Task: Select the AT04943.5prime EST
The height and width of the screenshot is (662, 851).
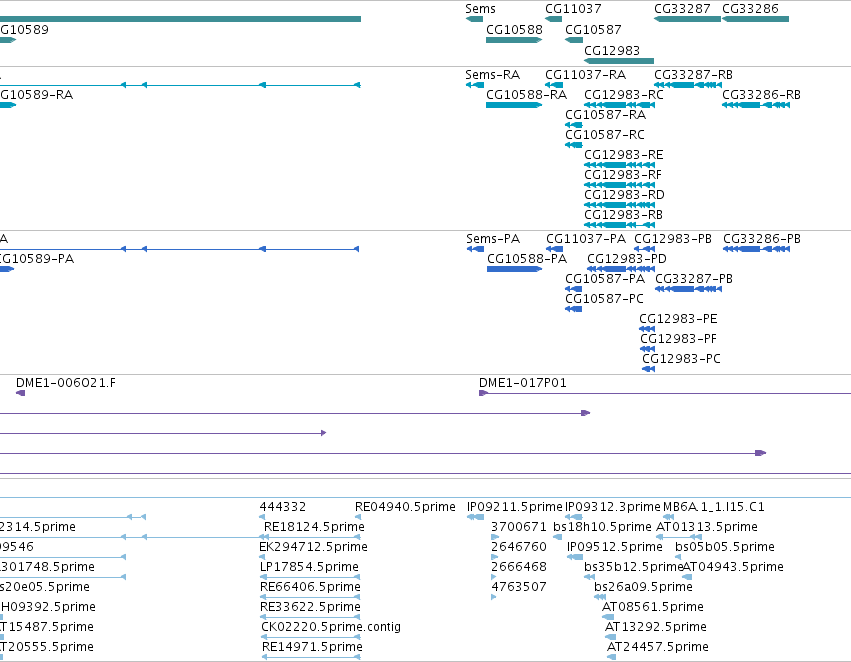Action: [x=733, y=567]
